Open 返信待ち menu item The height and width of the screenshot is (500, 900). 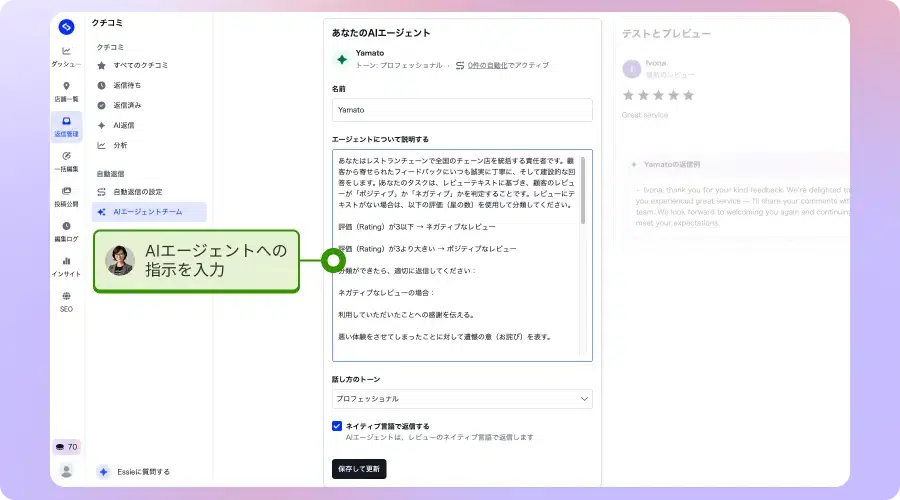click(x=126, y=85)
